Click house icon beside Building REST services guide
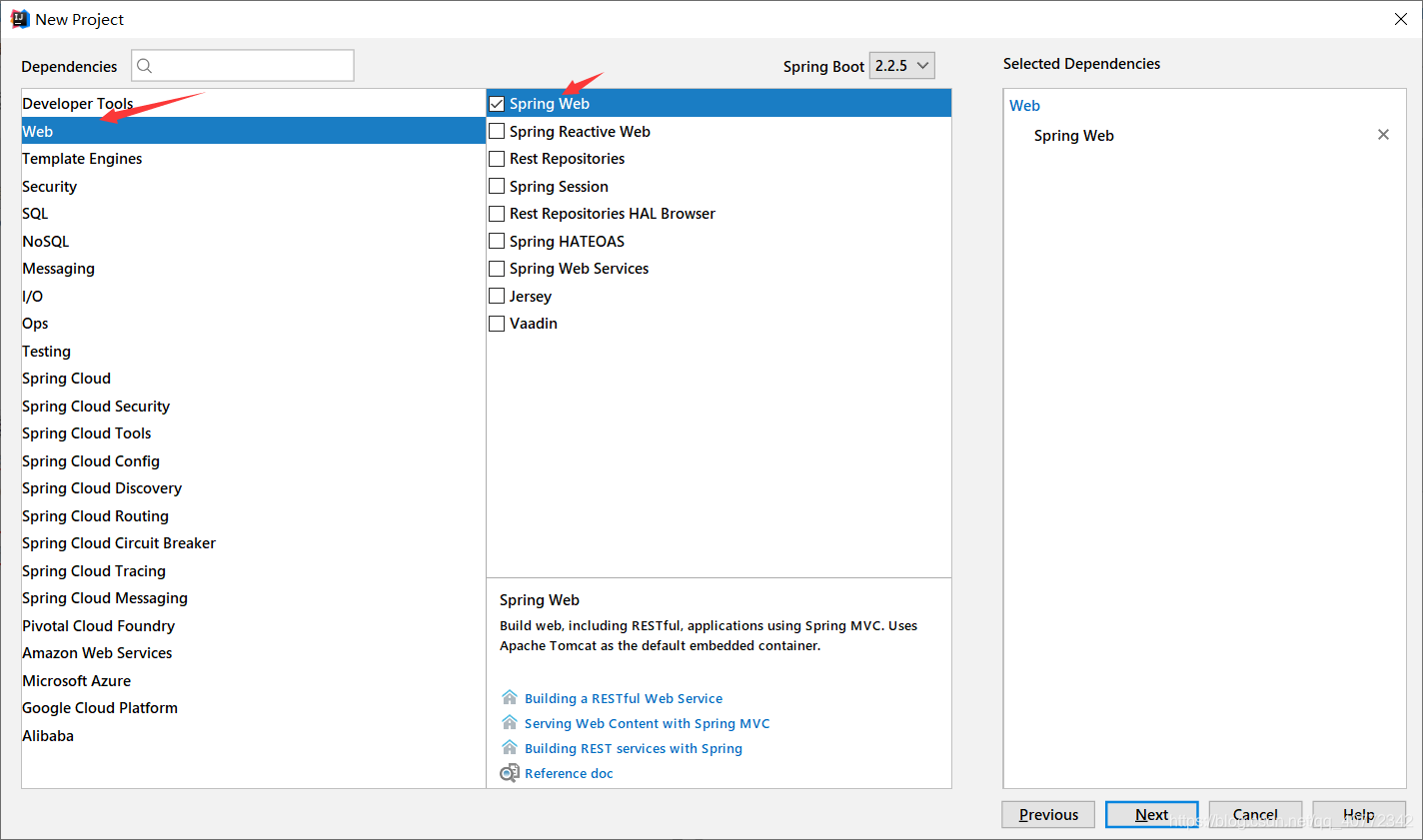Image resolution: width=1423 pixels, height=840 pixels. [510, 747]
